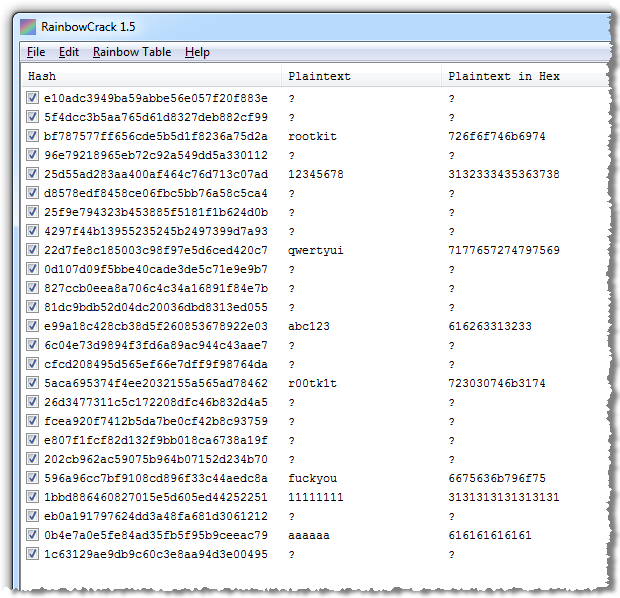This screenshot has width=620, height=598.
Task: Click hex value 6675636b796f75
Action: click(497, 478)
